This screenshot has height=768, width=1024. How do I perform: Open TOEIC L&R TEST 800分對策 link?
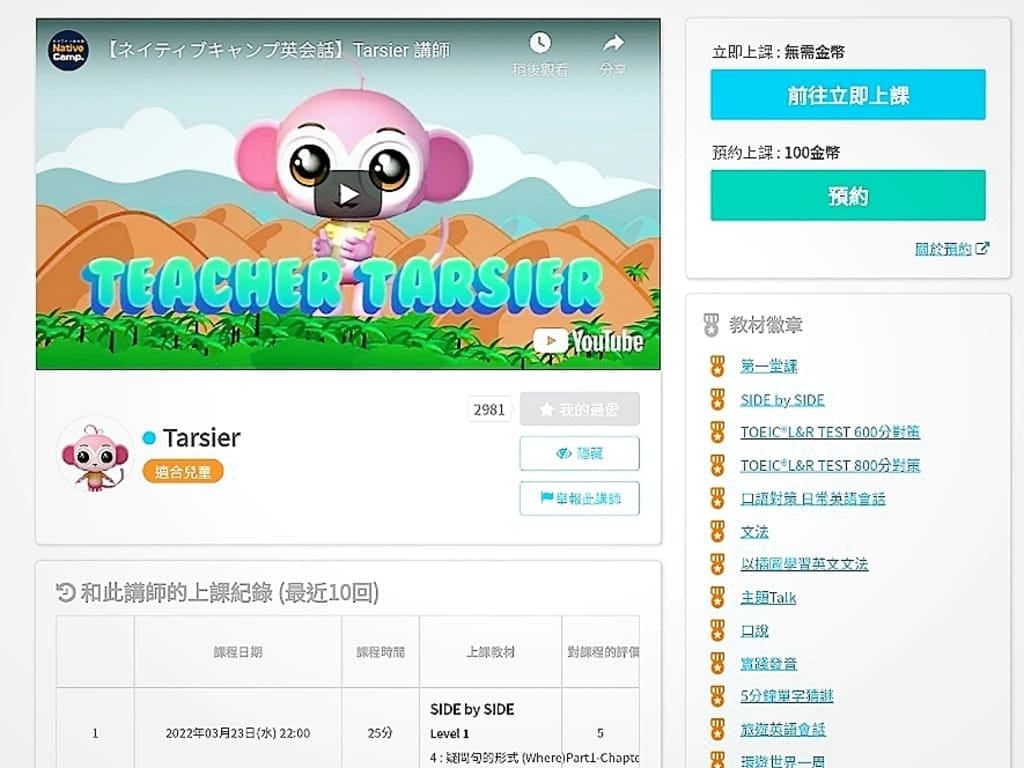[830, 466]
